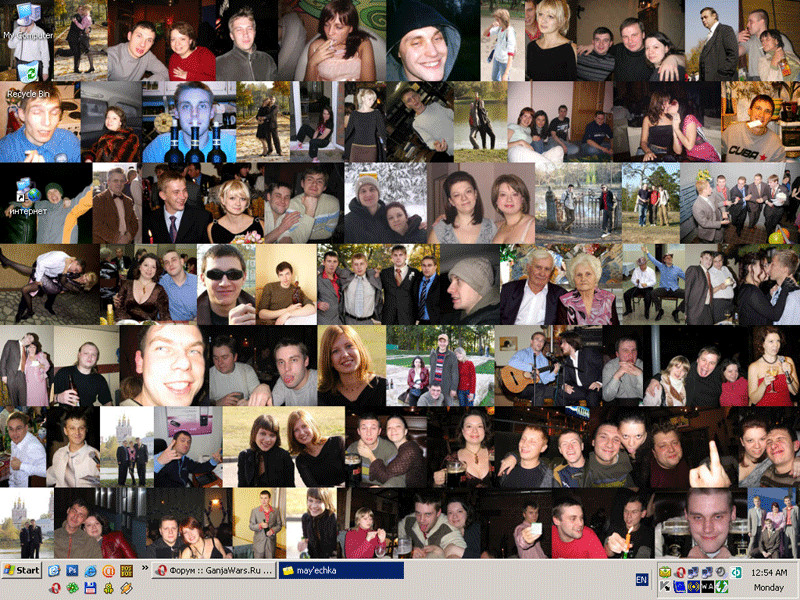Click the blue floppy disk Quick Launch icon

click(x=90, y=588)
